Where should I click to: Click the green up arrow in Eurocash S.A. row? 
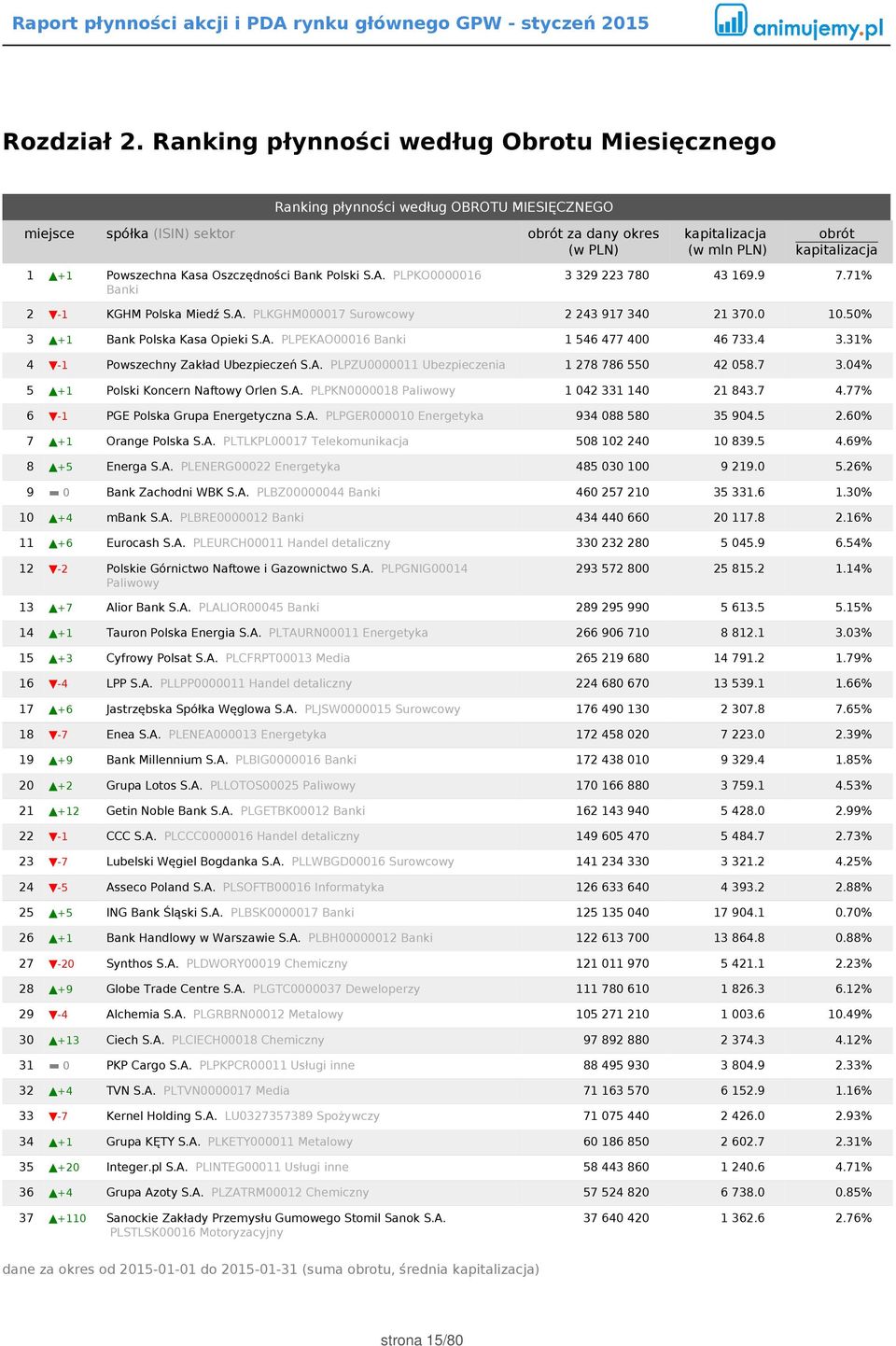tap(53, 544)
